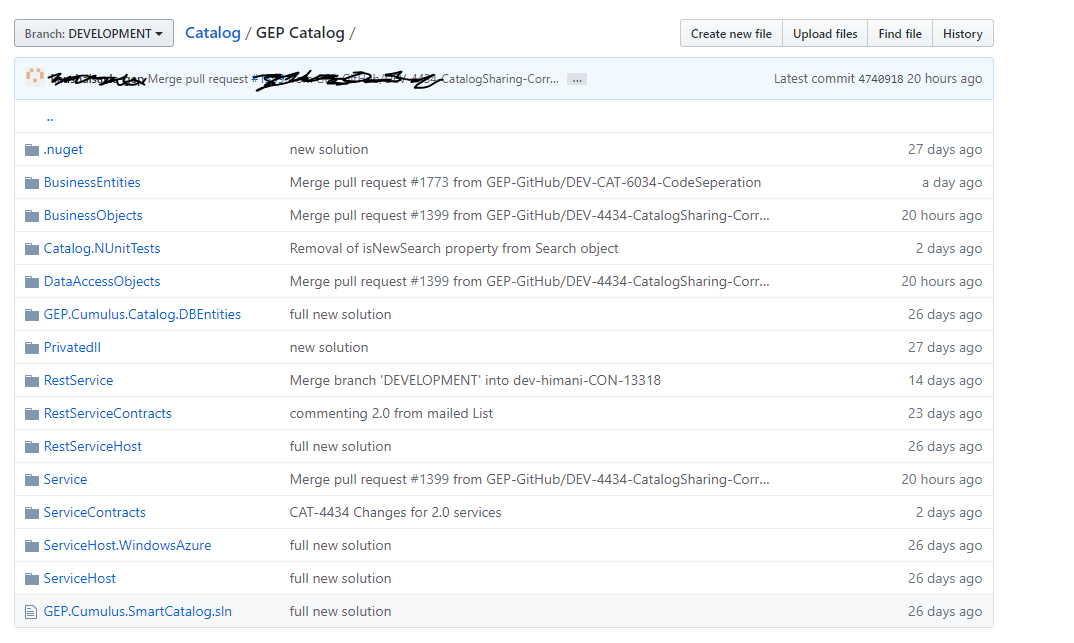
Task: Click the folder icon beside Privatedll
Action: [32, 348]
